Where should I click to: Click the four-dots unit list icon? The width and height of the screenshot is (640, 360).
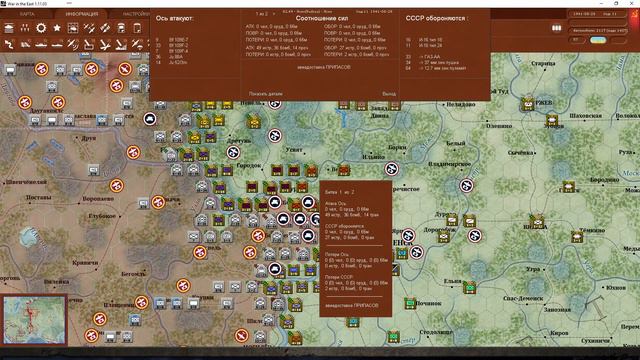click(x=25, y=28)
